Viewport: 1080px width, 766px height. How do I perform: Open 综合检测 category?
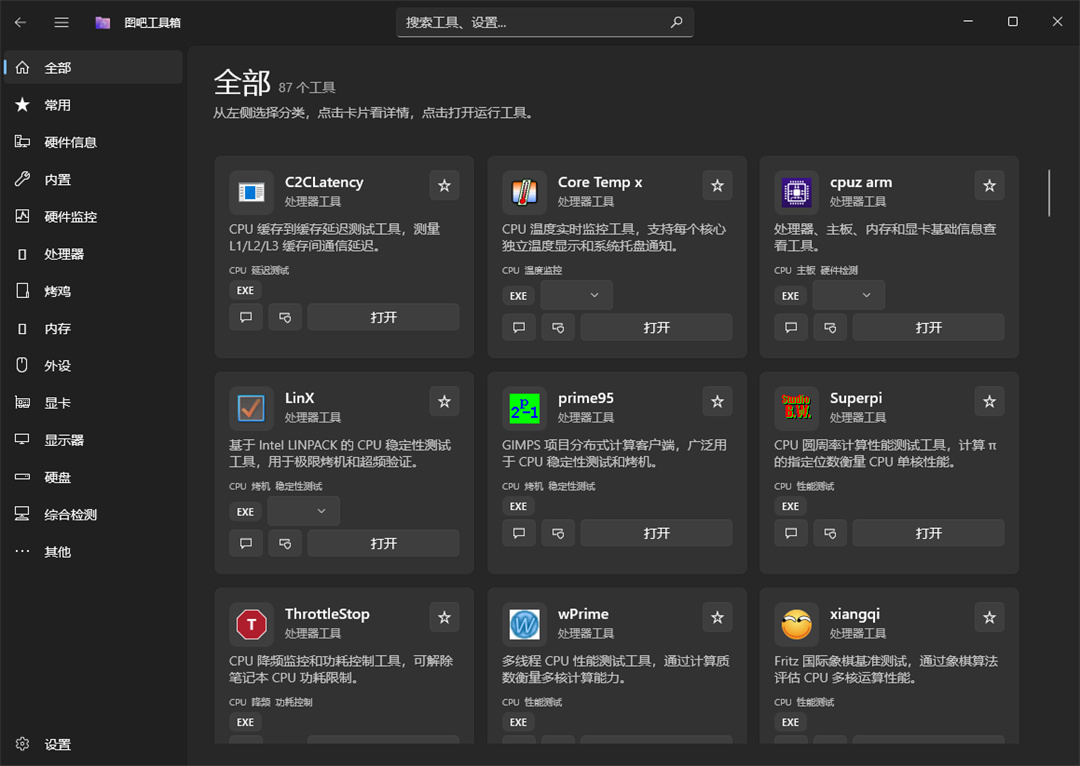pyautogui.click(x=93, y=514)
